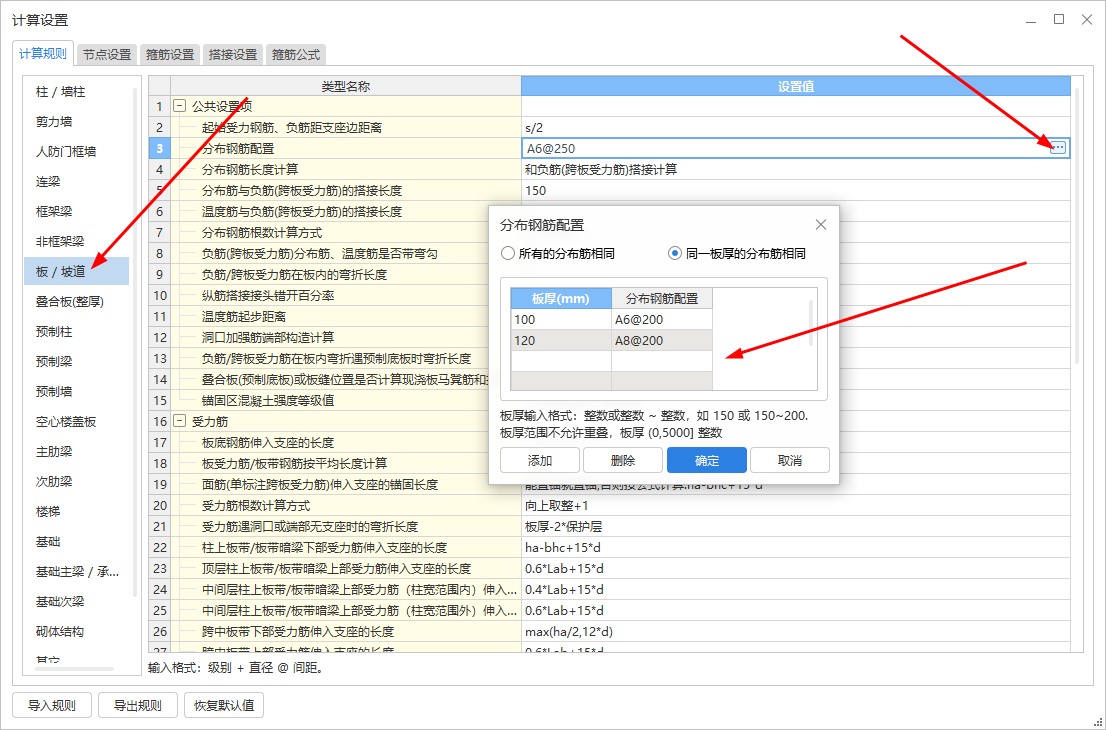Close the 分布钢筋配置 dialog

(x=820, y=225)
